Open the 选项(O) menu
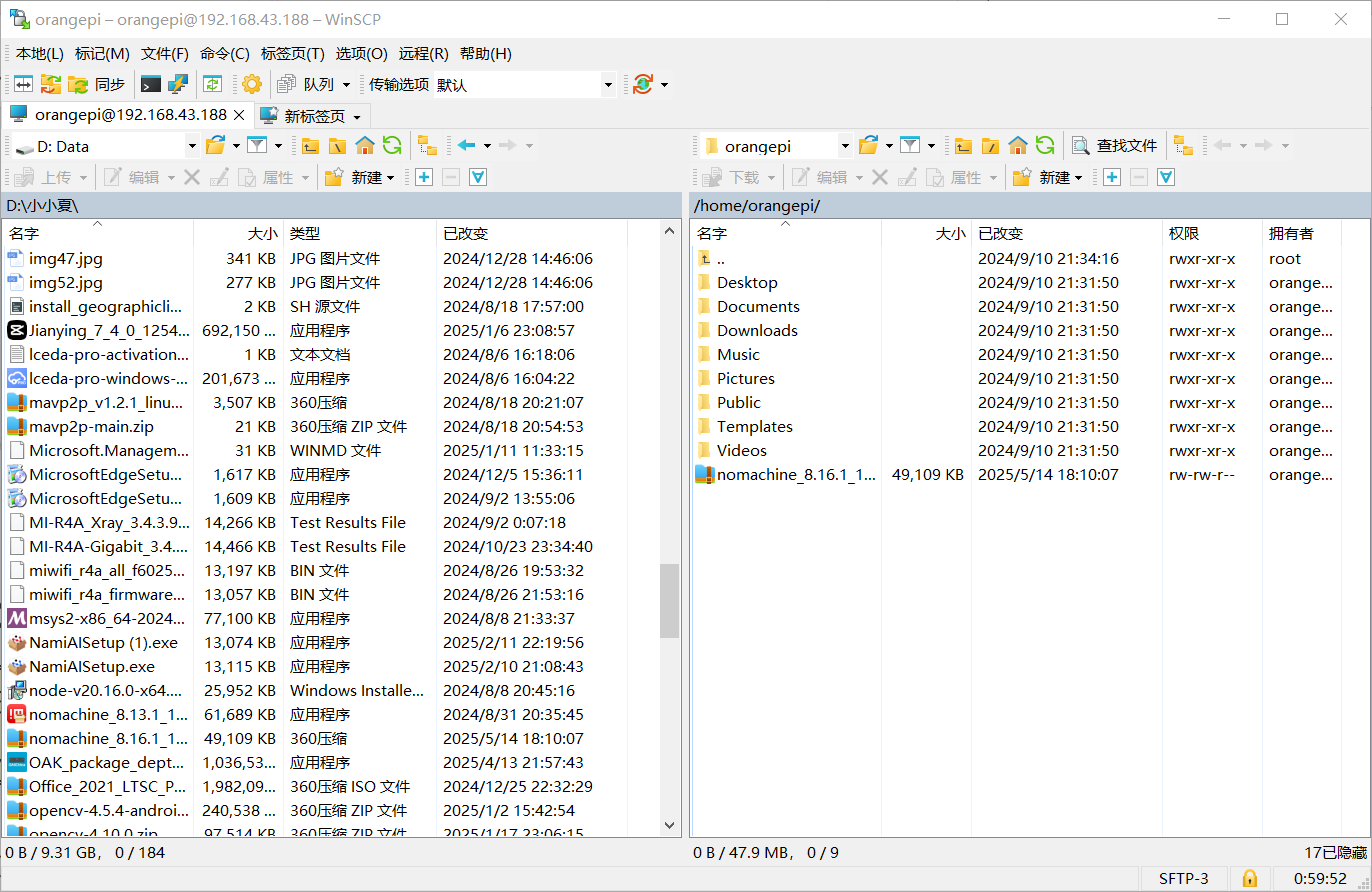This screenshot has width=1372, height=892. click(x=361, y=54)
